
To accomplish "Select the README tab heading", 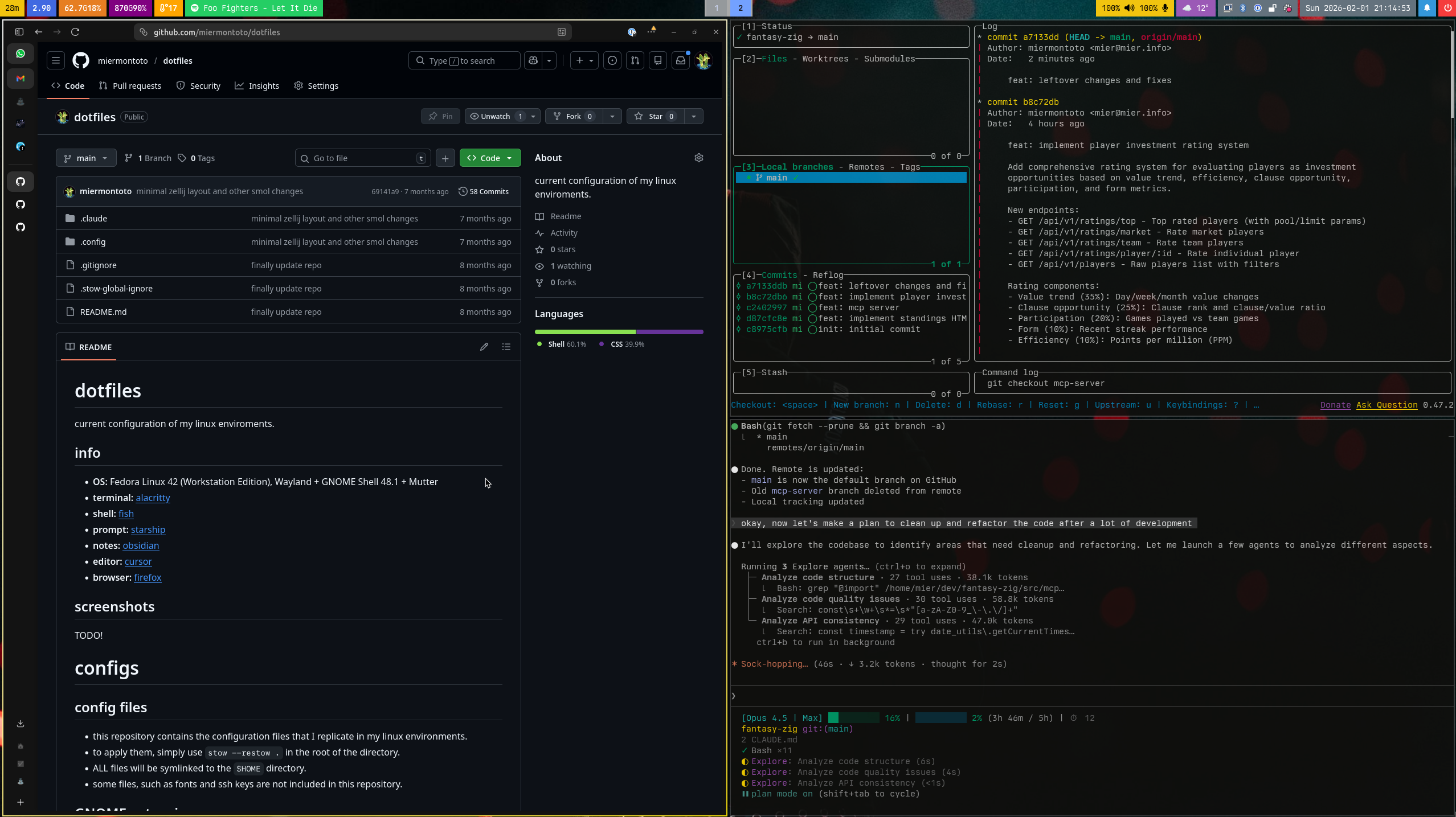I will [x=89, y=347].
